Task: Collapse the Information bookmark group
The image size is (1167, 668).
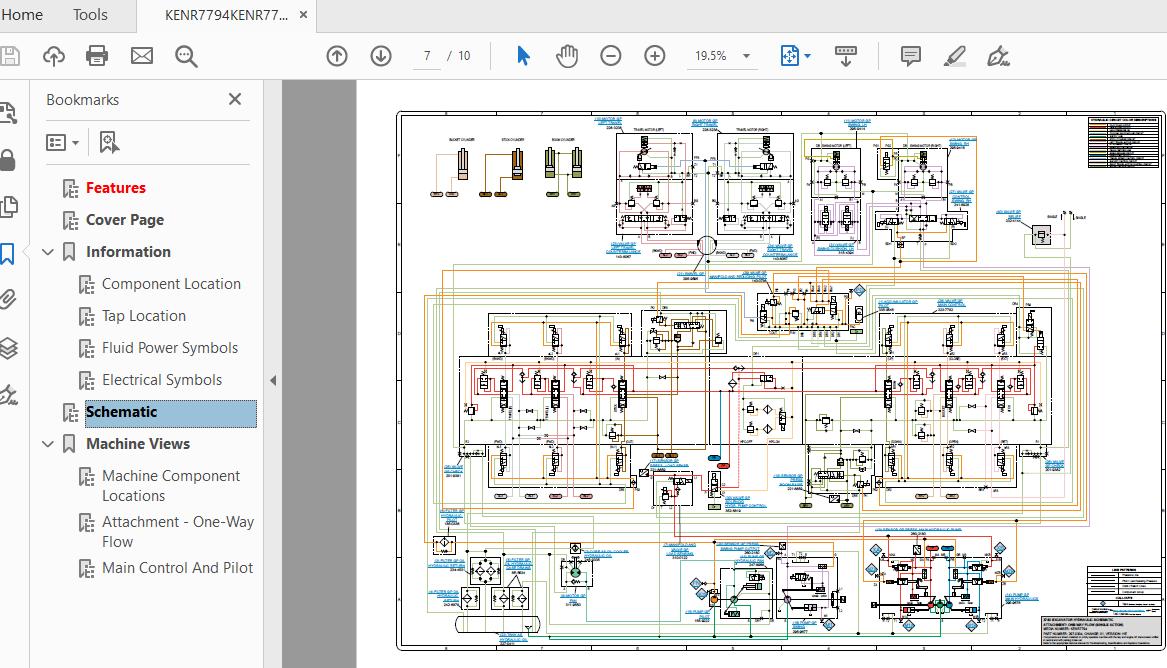Action: point(48,252)
